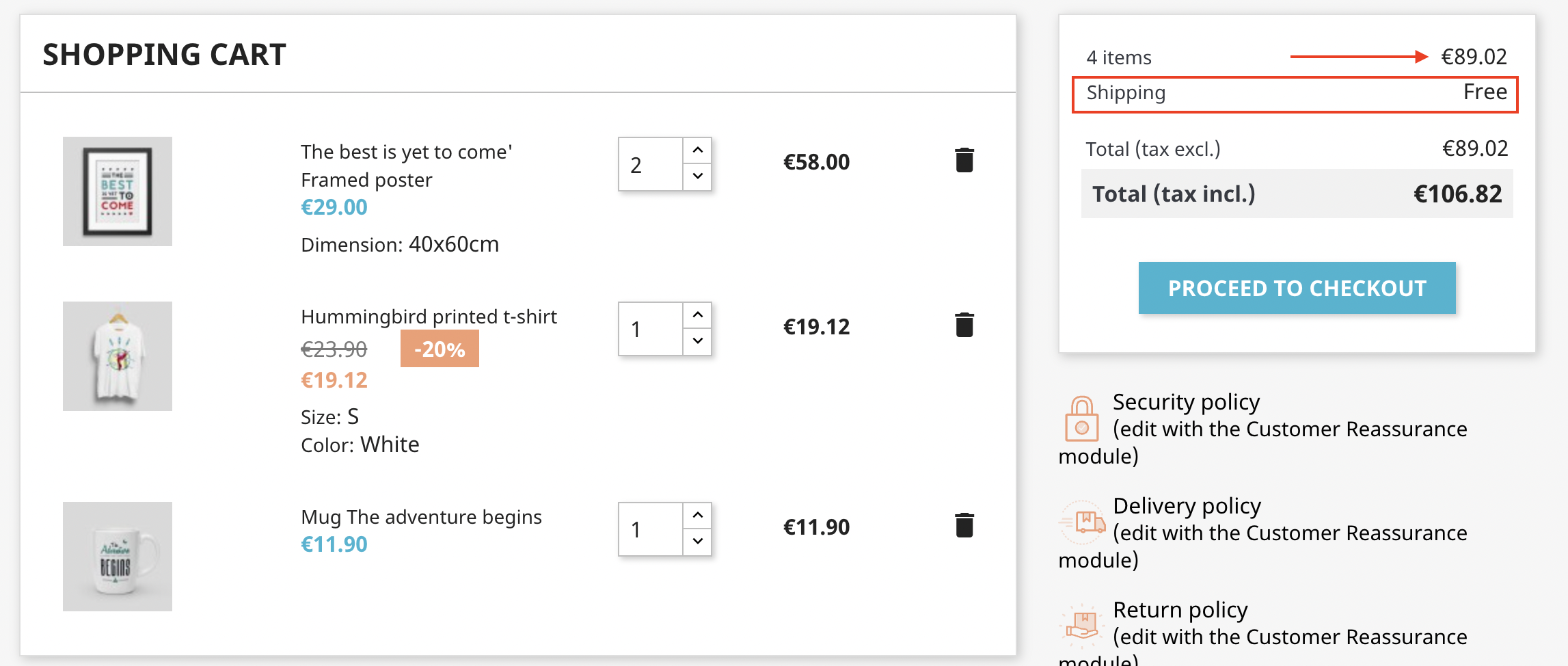Select the 4 items summary line

[x=1119, y=57]
